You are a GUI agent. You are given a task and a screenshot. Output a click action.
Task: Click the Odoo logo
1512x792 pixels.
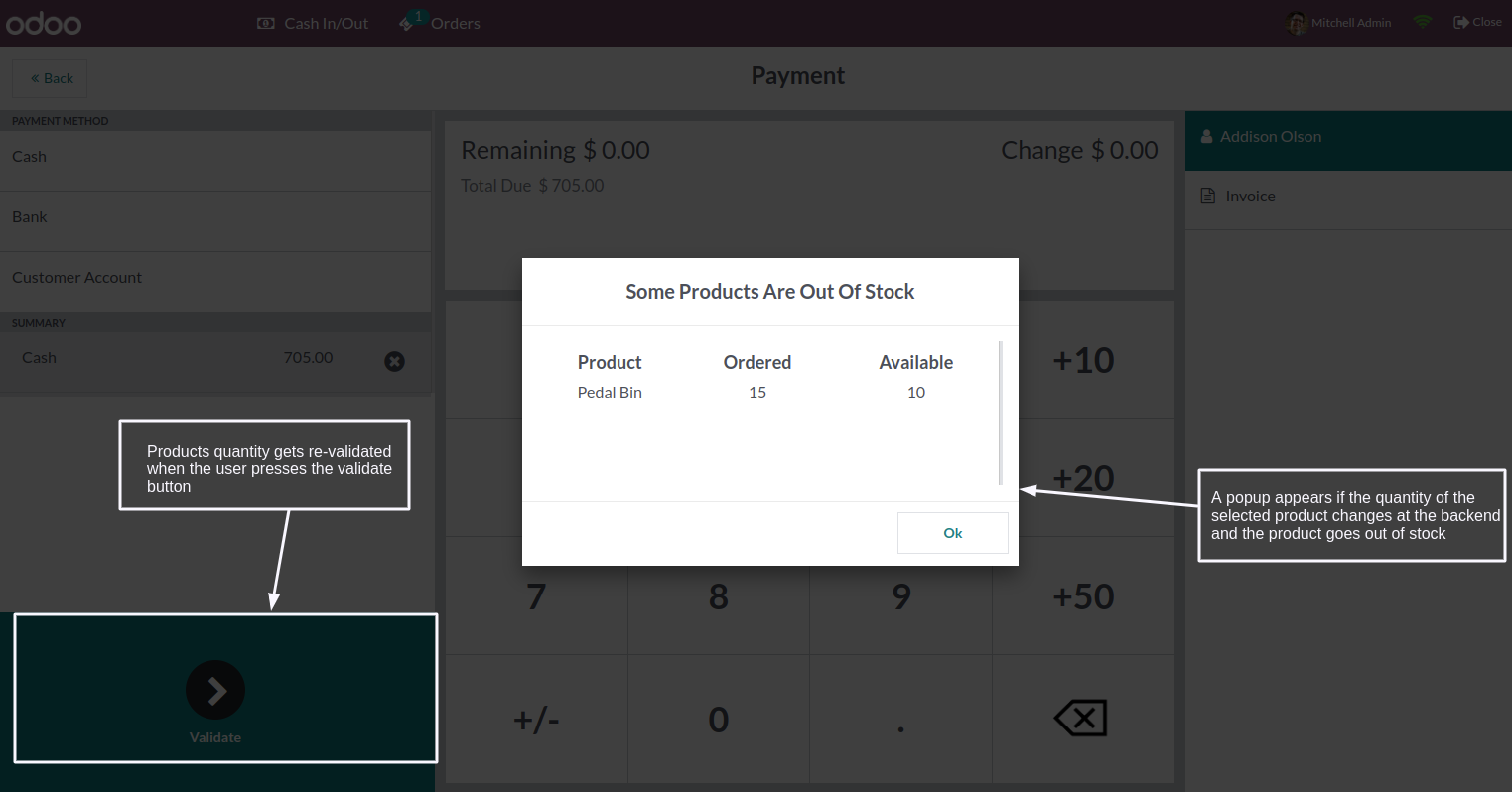(44, 23)
